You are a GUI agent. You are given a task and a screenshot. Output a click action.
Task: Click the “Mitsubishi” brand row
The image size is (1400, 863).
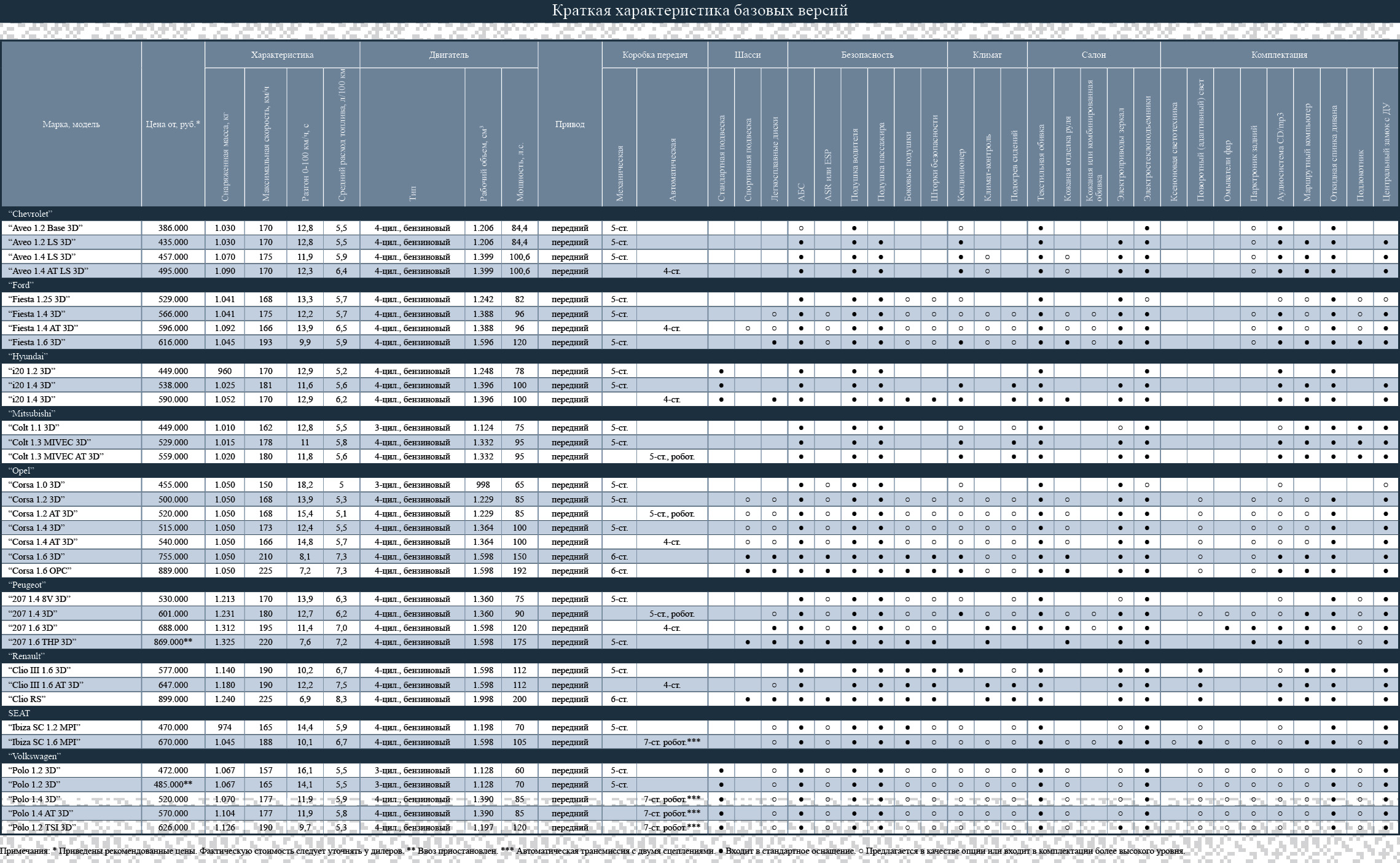click(x=700, y=413)
